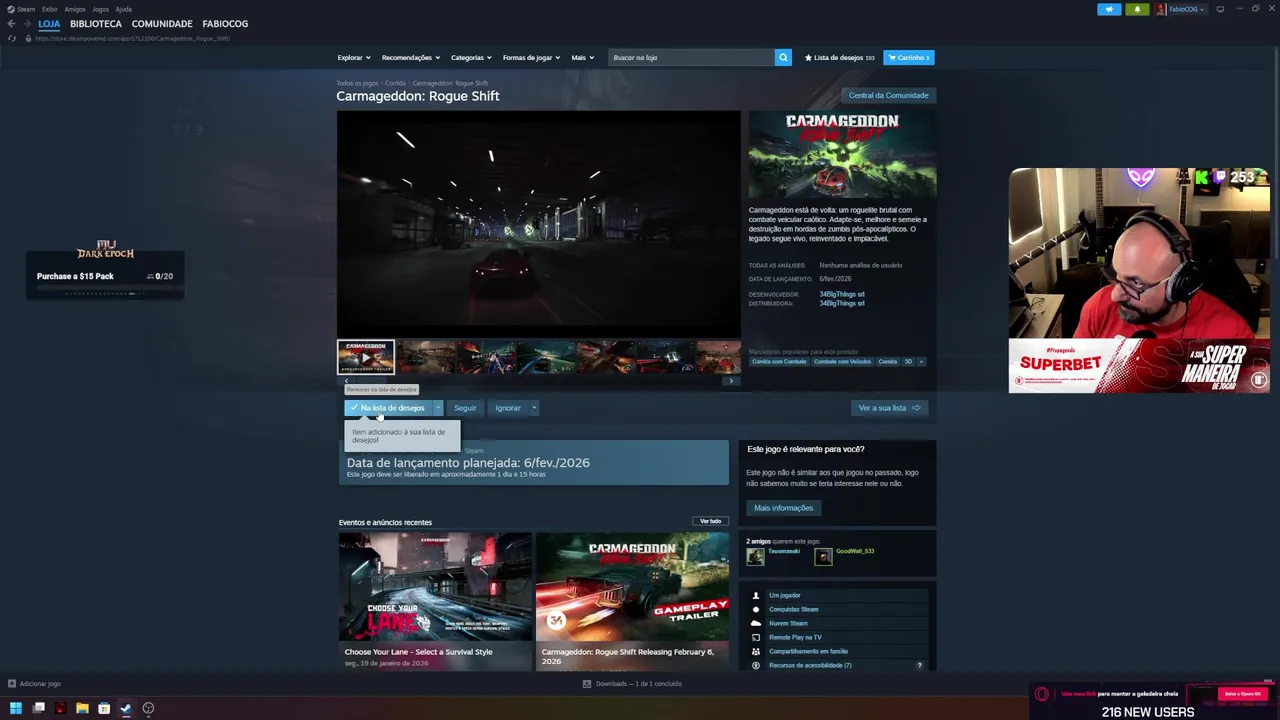This screenshot has height=720, width=1280.
Task: Click the Carmageddon capsule header image
Action: click(842, 155)
